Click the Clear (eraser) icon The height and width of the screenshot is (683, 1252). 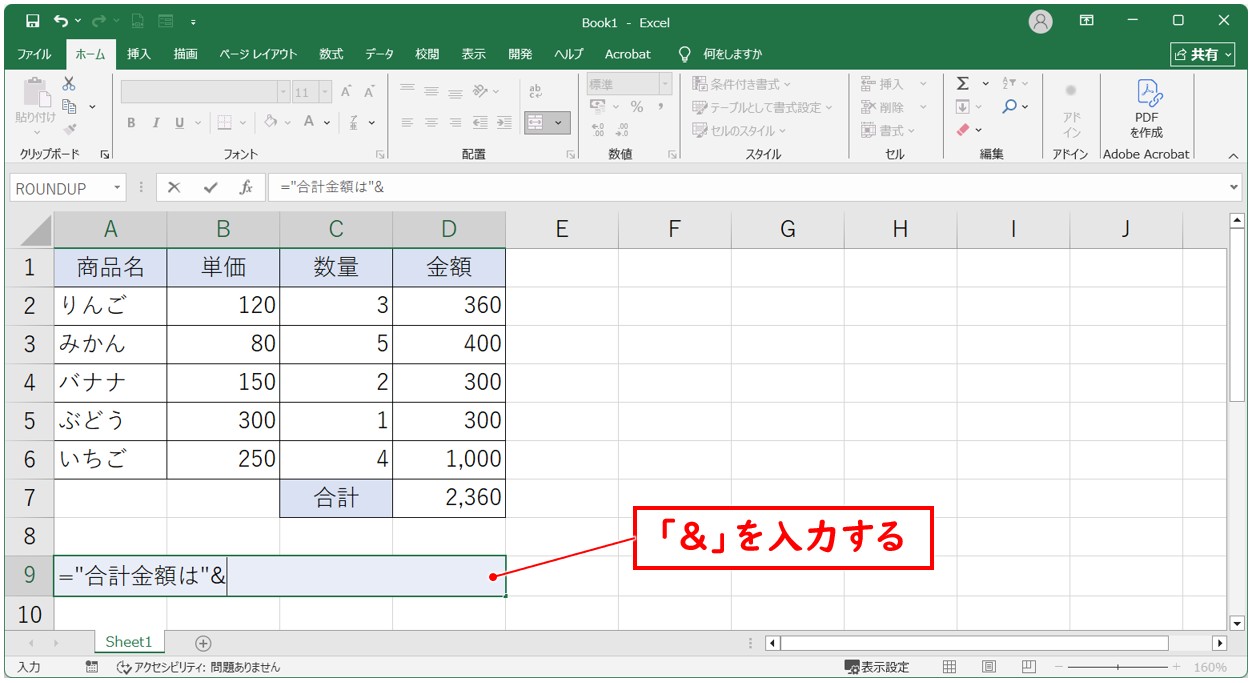[962, 130]
